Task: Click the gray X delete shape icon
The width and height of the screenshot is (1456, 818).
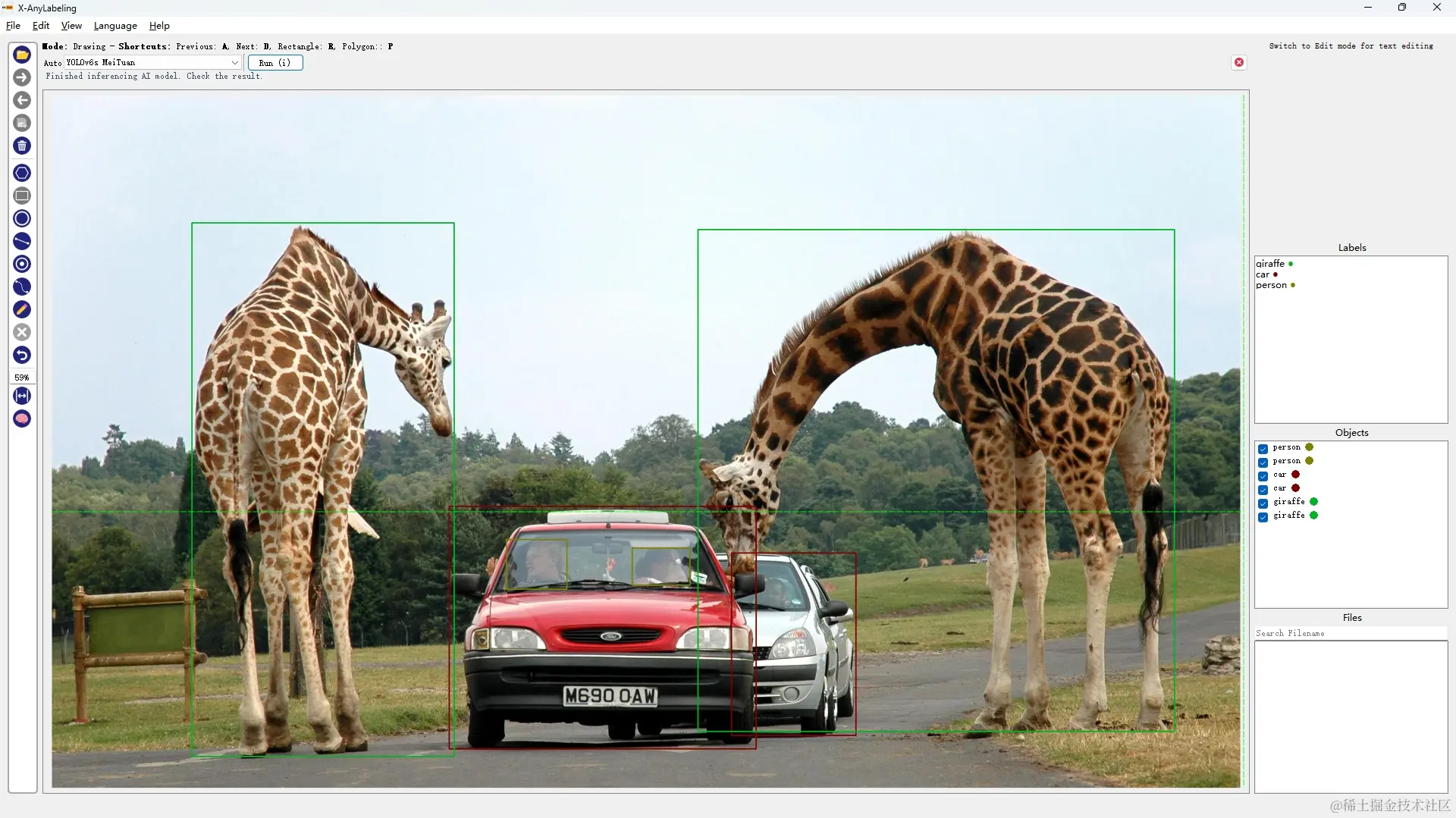Action: 22,332
